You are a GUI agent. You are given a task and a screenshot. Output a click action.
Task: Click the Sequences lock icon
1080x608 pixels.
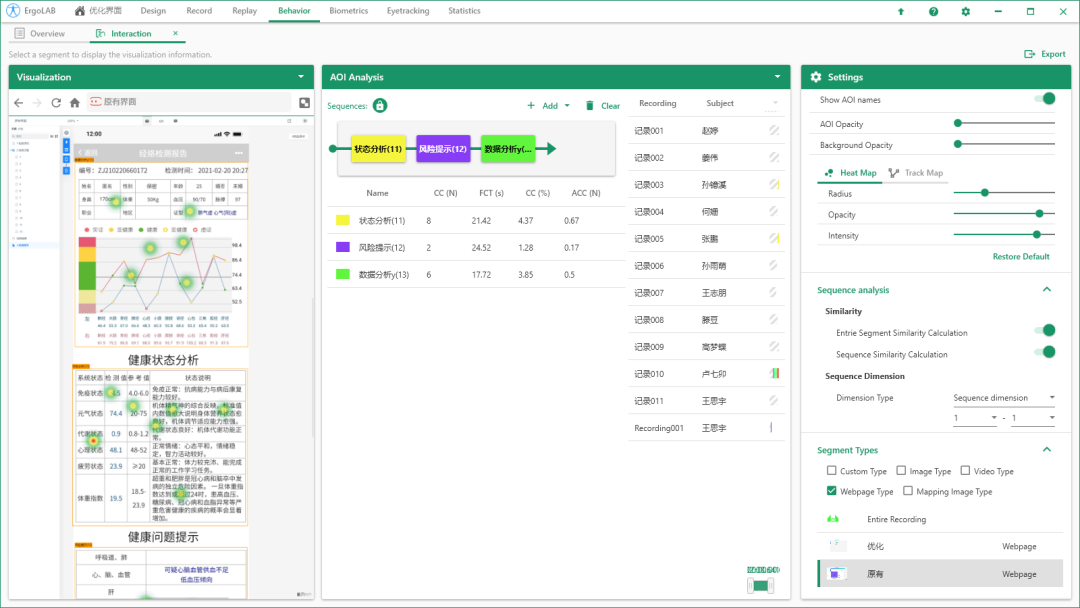coord(380,105)
